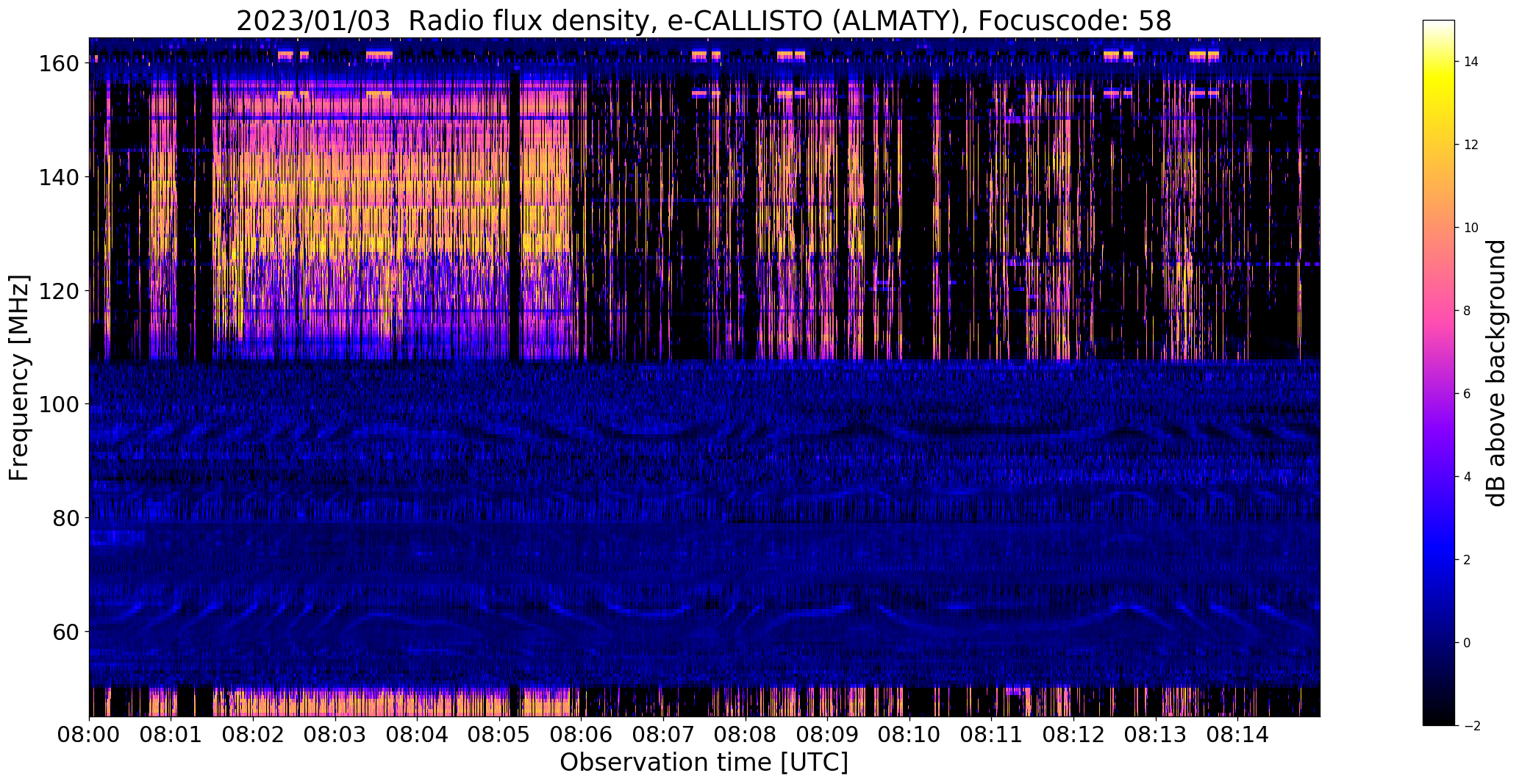Click the colorbar tick label 6
Image resolution: width=1519 pixels, height=784 pixels.
point(1468,395)
